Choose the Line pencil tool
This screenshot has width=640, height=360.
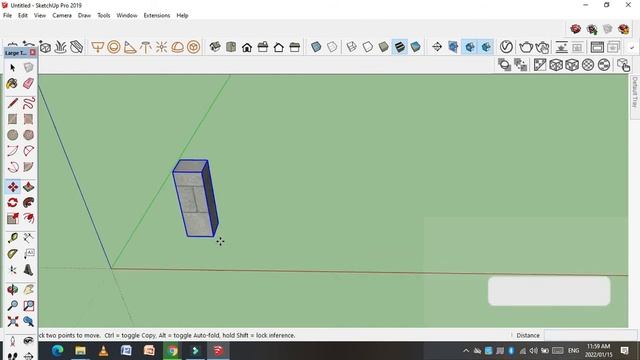12,103
